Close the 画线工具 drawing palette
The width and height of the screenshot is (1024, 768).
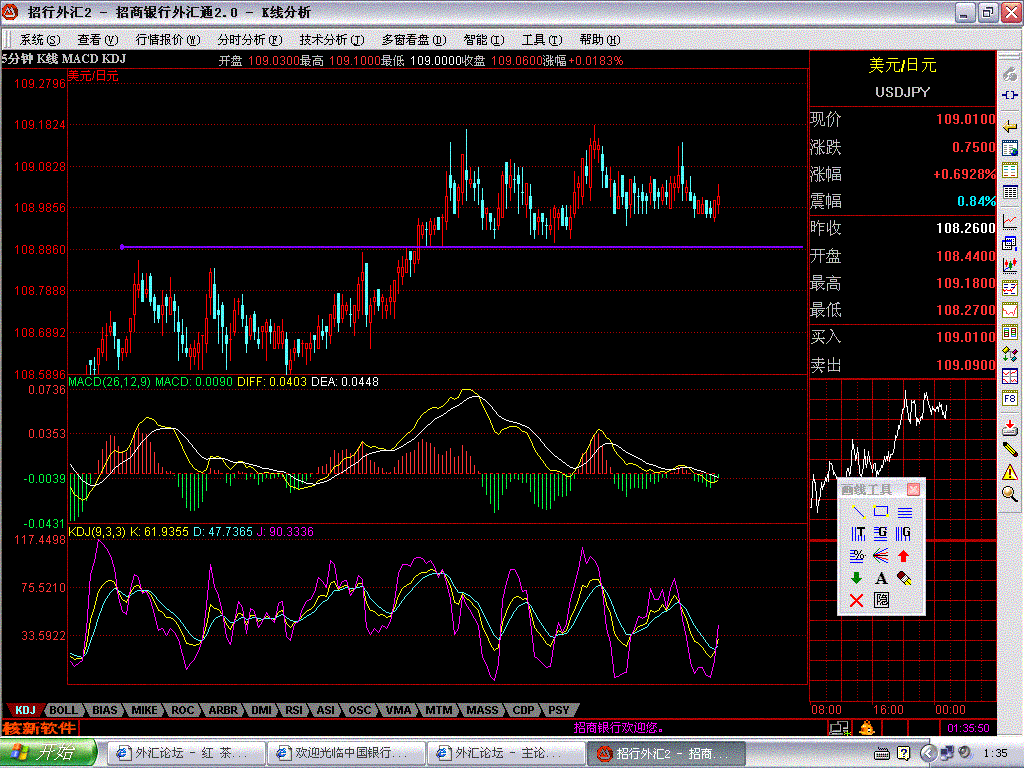coord(912,489)
